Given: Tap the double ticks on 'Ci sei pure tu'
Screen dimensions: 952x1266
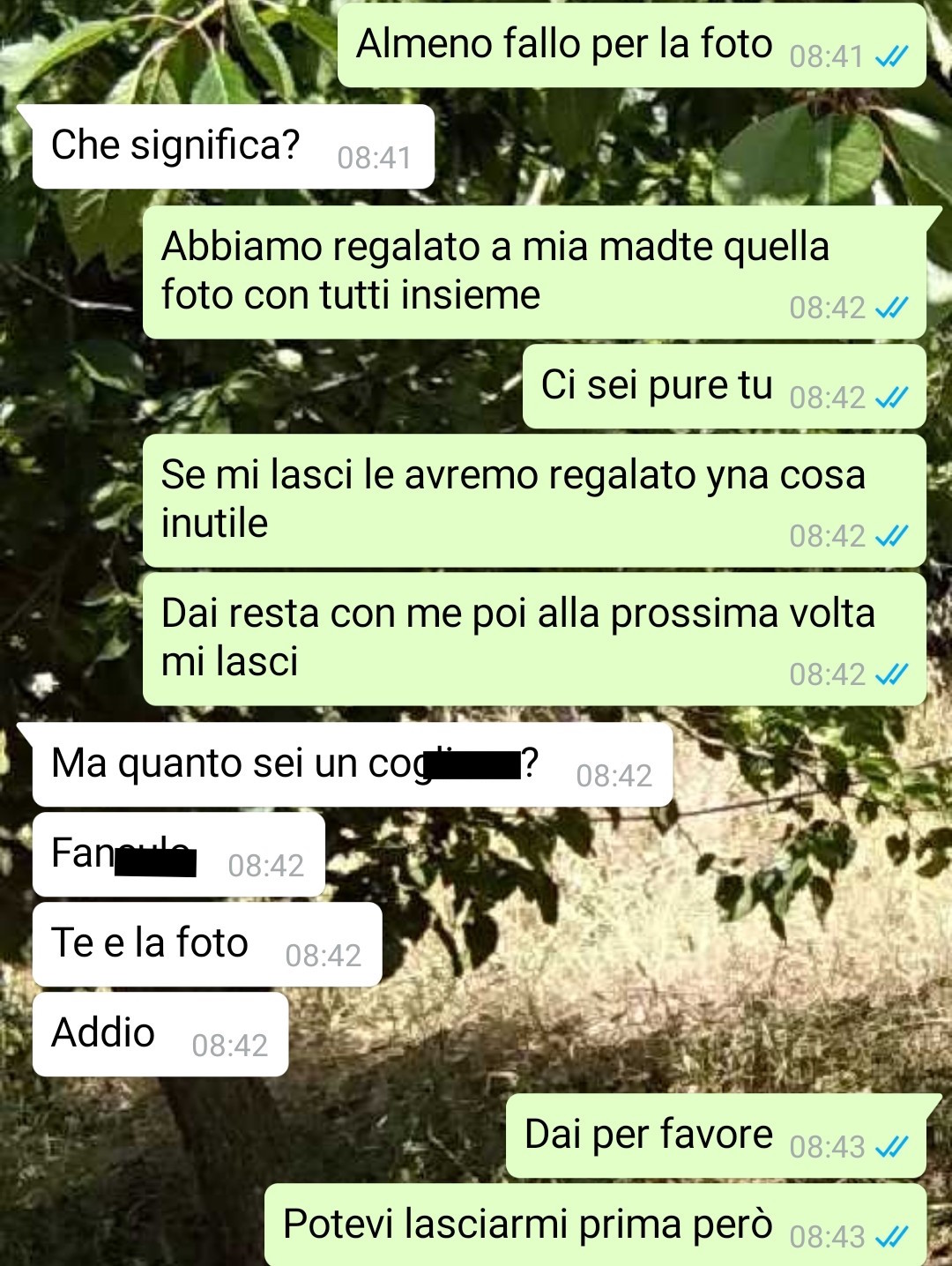Looking at the screenshot, I should [x=891, y=398].
